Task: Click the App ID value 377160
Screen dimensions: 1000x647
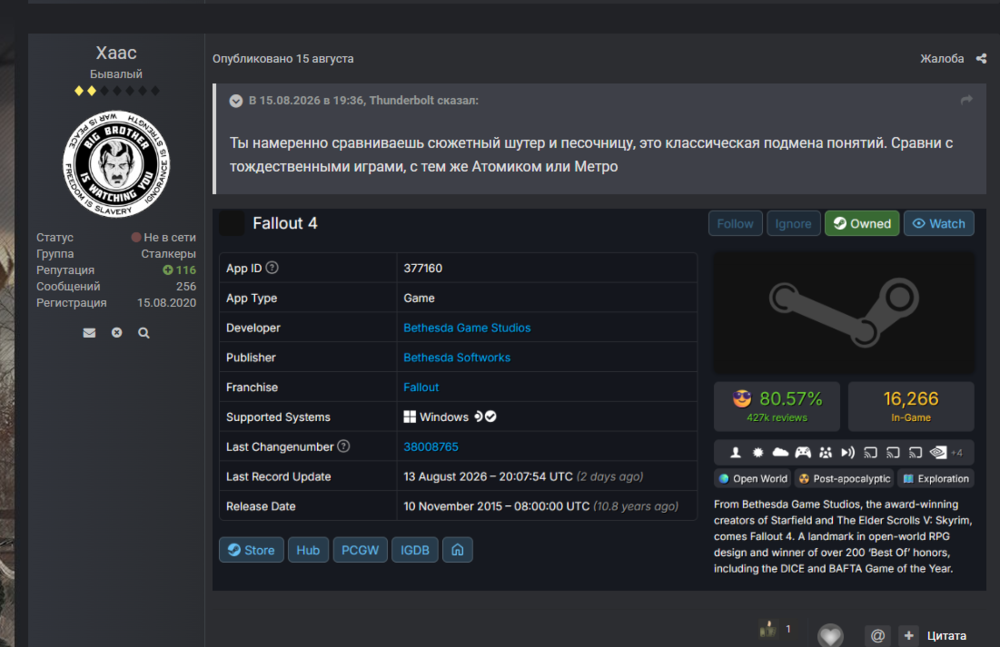Action: coord(423,268)
